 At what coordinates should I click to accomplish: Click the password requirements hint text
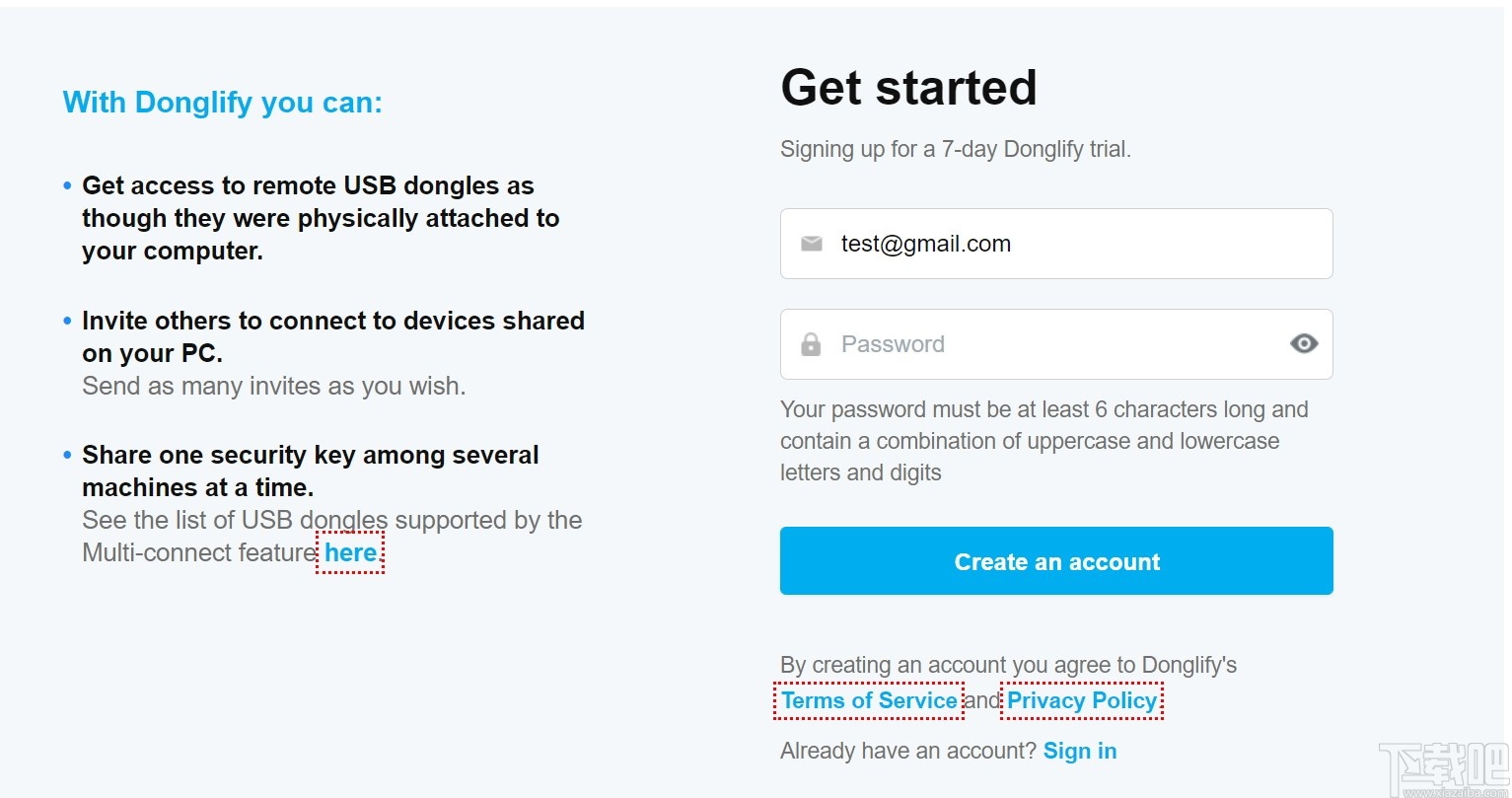pyautogui.click(x=1044, y=441)
